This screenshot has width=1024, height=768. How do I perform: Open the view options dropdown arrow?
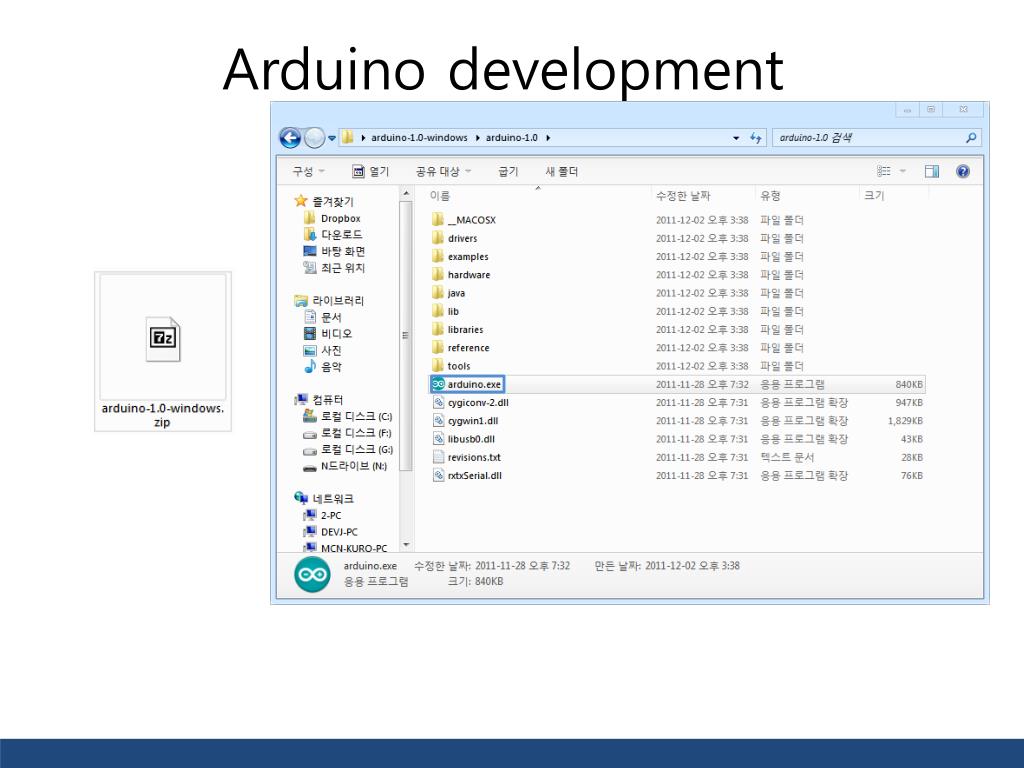tap(903, 171)
